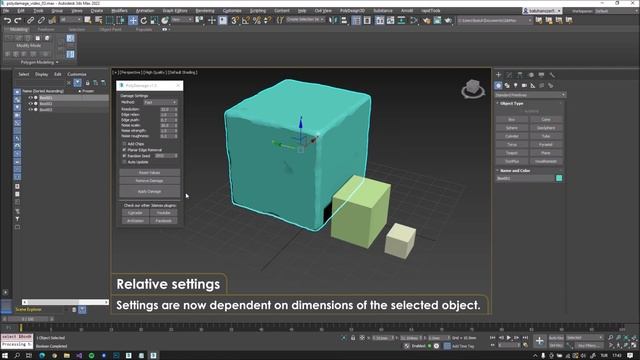
Task: Click the Box primitive button
Action: point(512,120)
